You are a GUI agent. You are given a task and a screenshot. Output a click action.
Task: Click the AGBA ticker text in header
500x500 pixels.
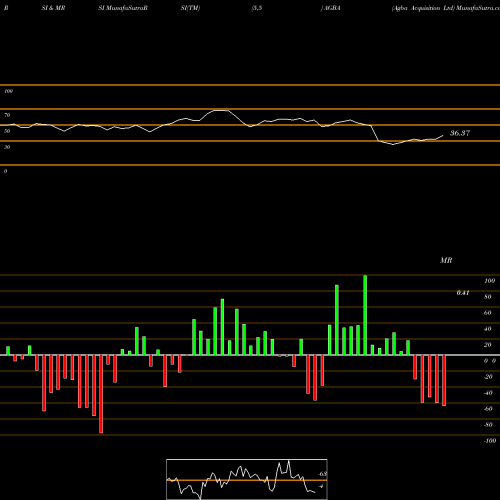332,8
